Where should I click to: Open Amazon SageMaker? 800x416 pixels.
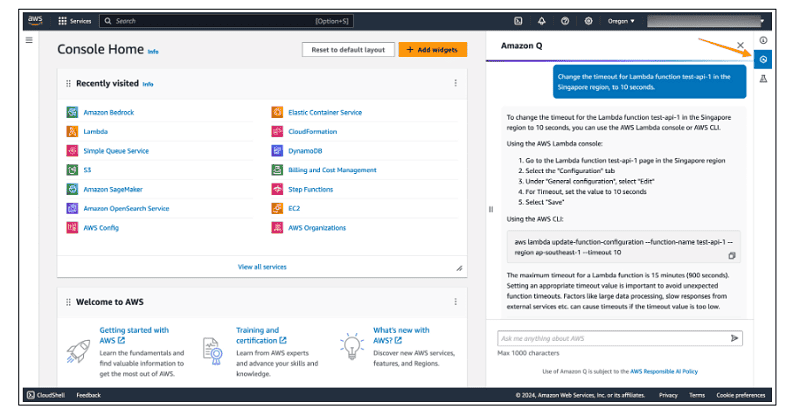(113, 189)
